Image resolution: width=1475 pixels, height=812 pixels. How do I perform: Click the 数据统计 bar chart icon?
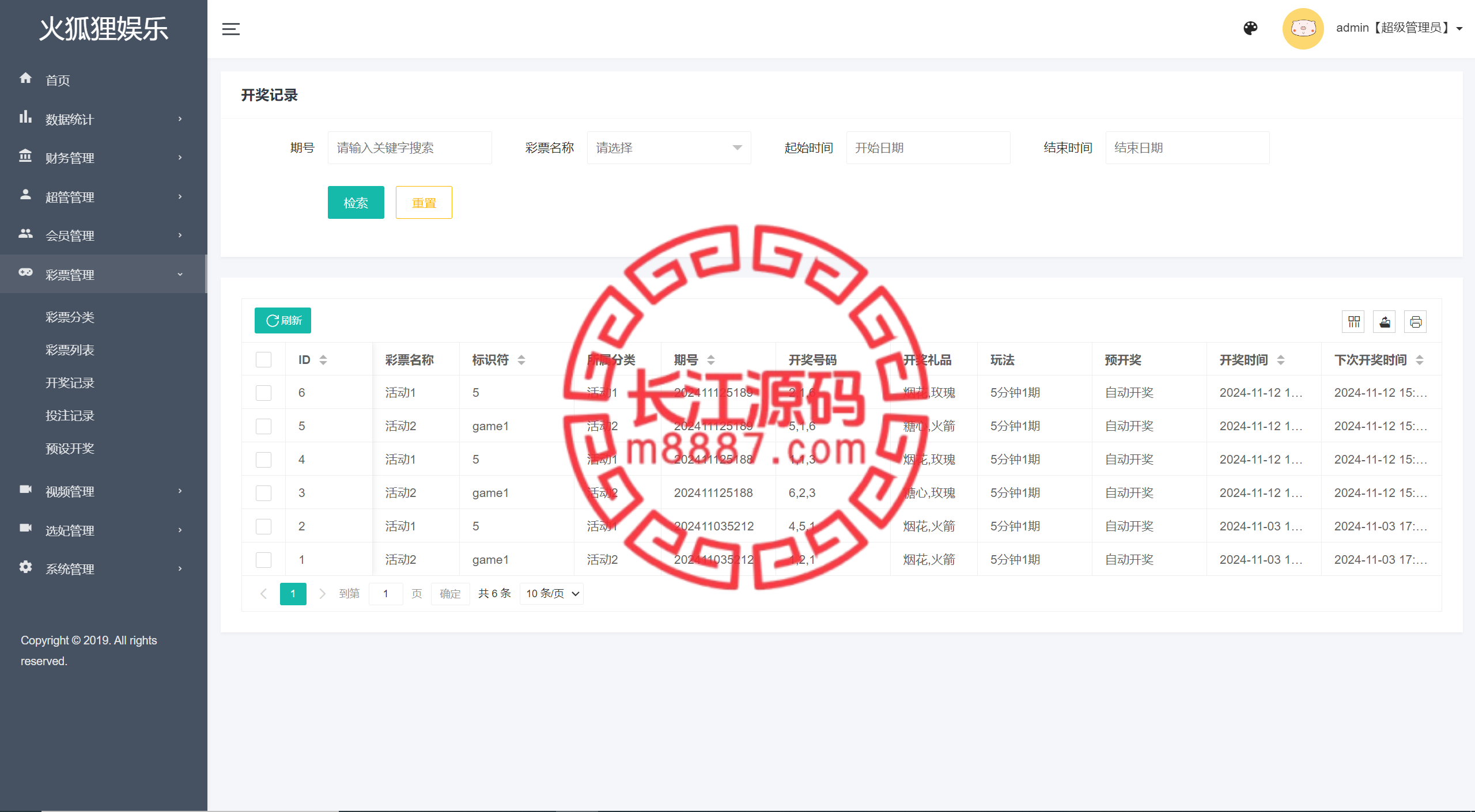tap(25, 117)
